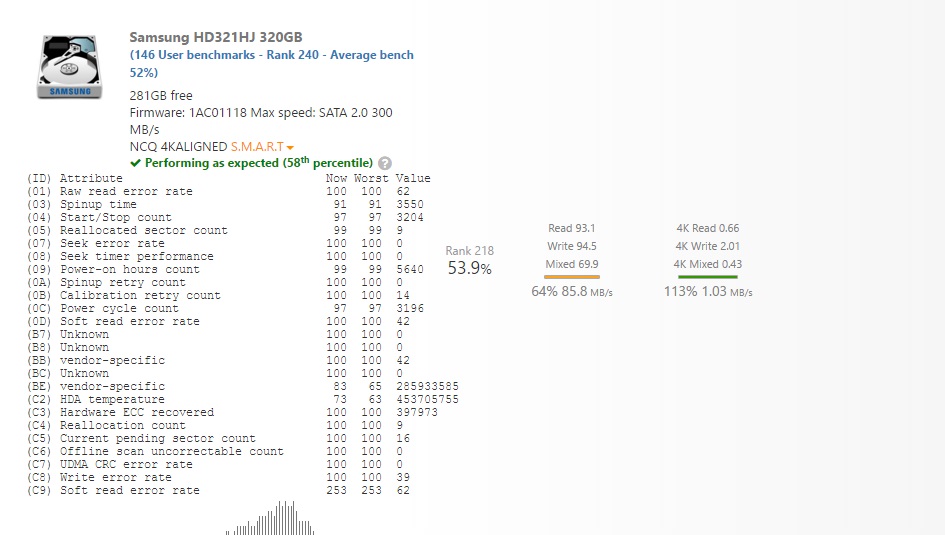Click the green 4K performance bar
This screenshot has height=535, width=946.
coord(708,277)
